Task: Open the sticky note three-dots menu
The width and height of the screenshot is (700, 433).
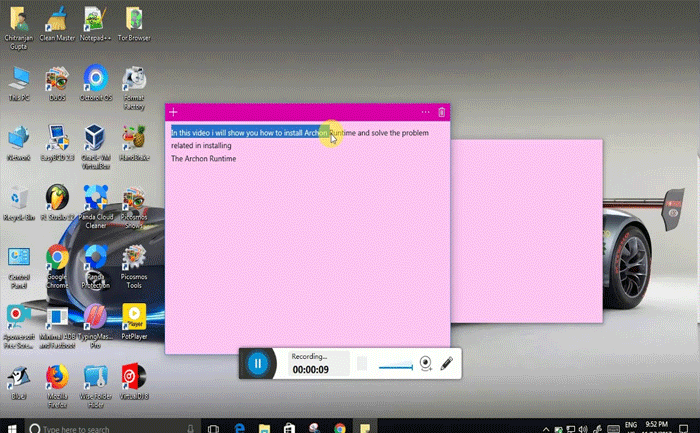Action: (x=425, y=112)
